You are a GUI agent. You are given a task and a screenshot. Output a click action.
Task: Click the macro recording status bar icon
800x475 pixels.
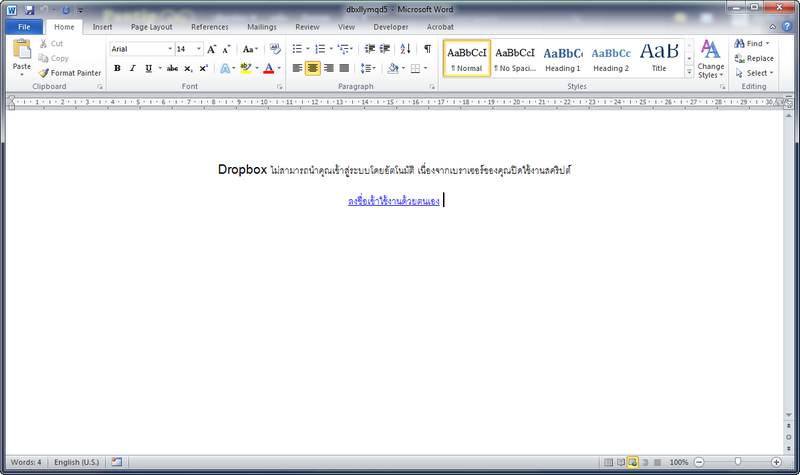point(117,462)
